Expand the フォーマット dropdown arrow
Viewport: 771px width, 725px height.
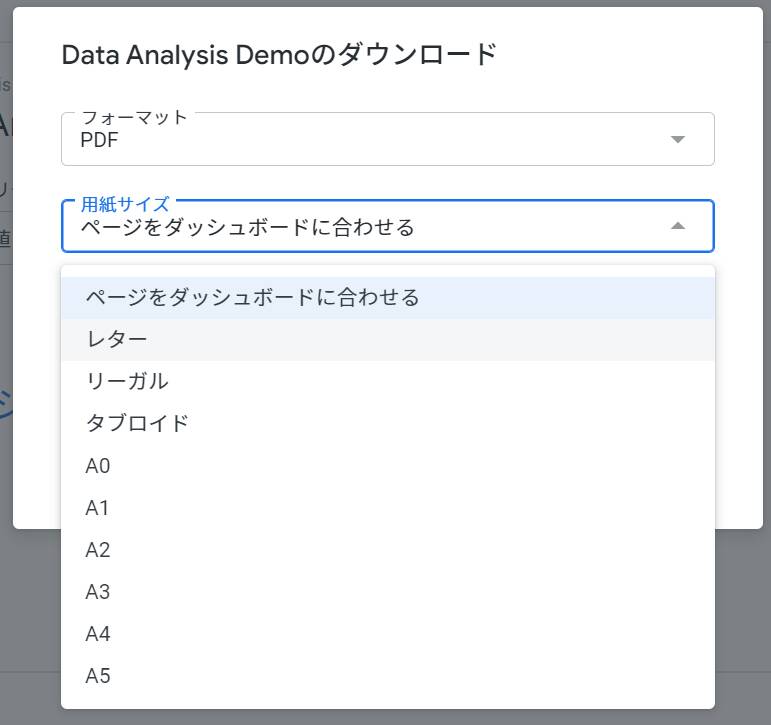pos(677,139)
